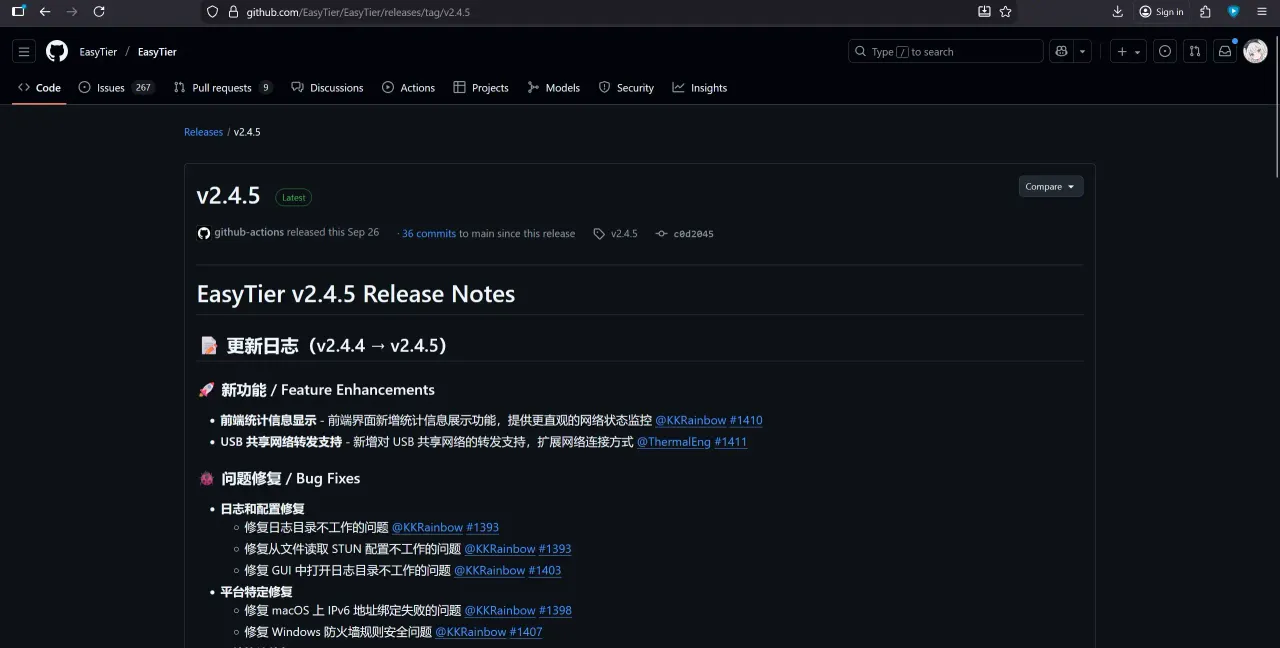Click the v2.4.5 tag link
Viewport: 1280px width, 648px height.
pos(615,233)
